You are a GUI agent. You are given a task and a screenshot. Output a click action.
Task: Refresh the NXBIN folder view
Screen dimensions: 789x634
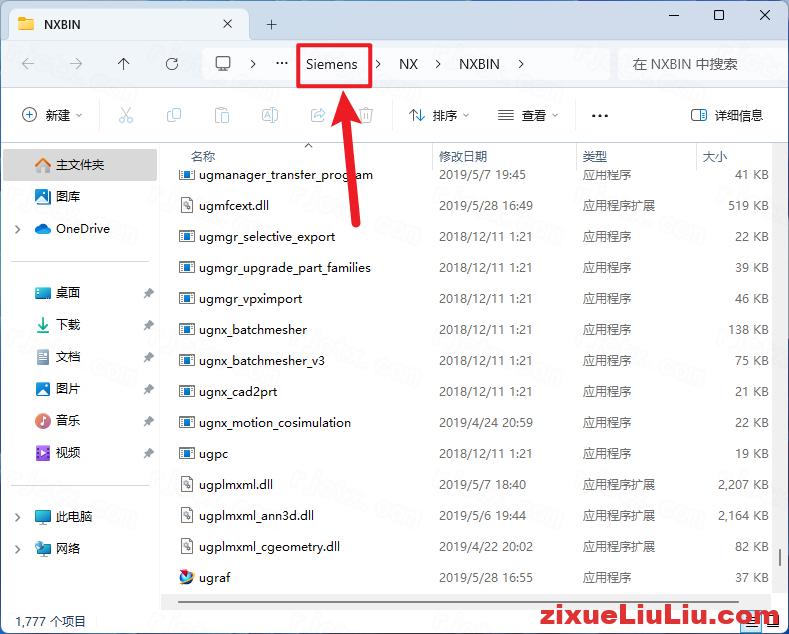(172, 64)
